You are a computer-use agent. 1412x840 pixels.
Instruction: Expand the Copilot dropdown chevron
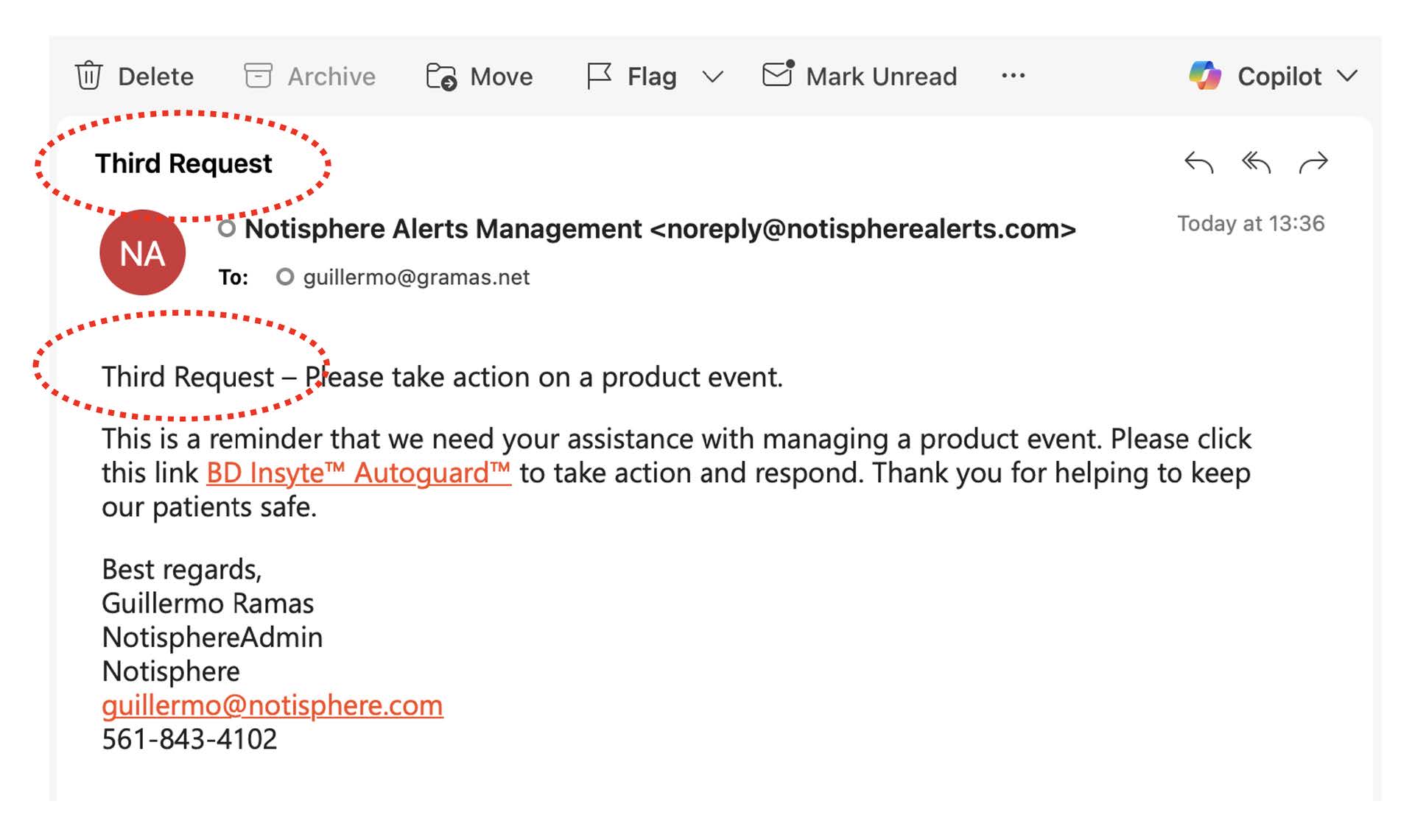(x=1347, y=77)
